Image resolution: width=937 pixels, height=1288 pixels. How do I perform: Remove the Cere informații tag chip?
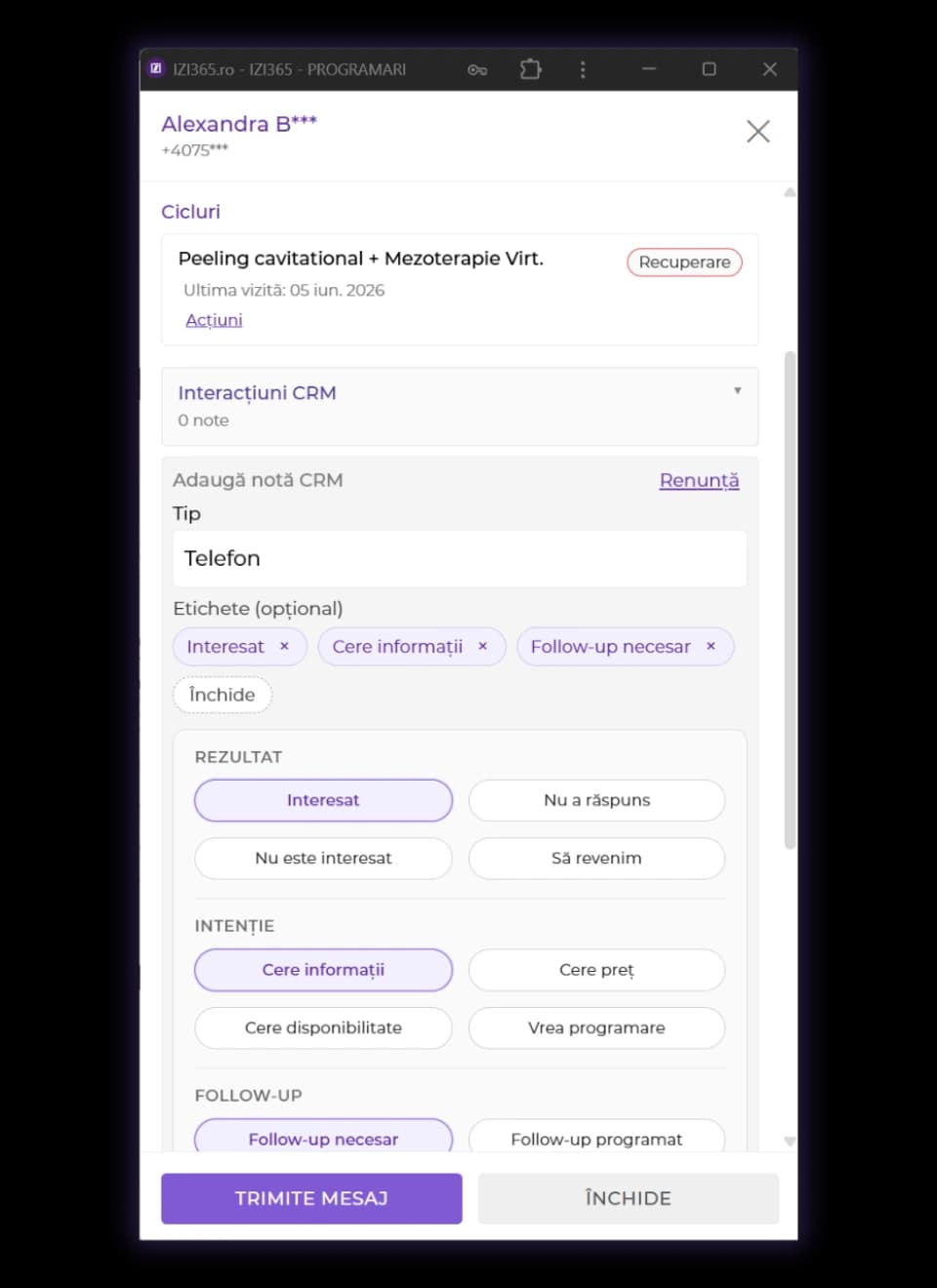[482, 646]
